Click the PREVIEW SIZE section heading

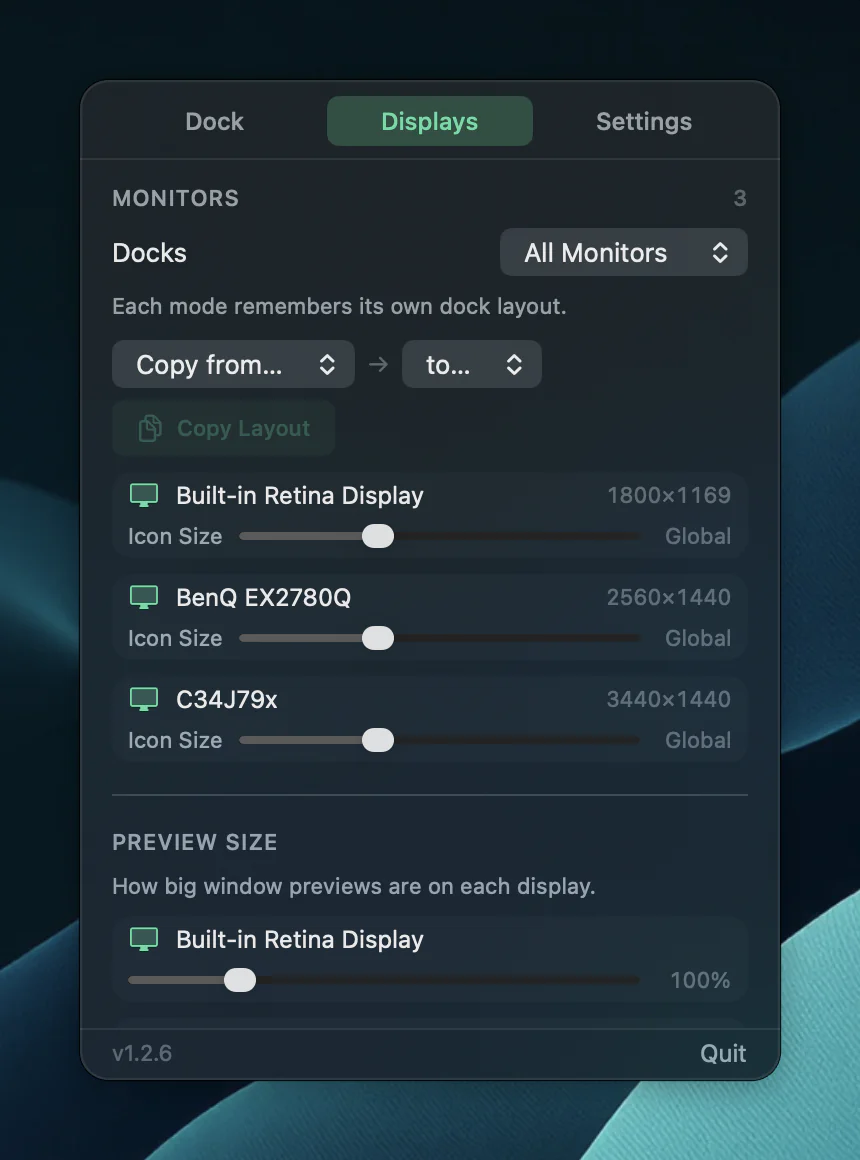[195, 842]
